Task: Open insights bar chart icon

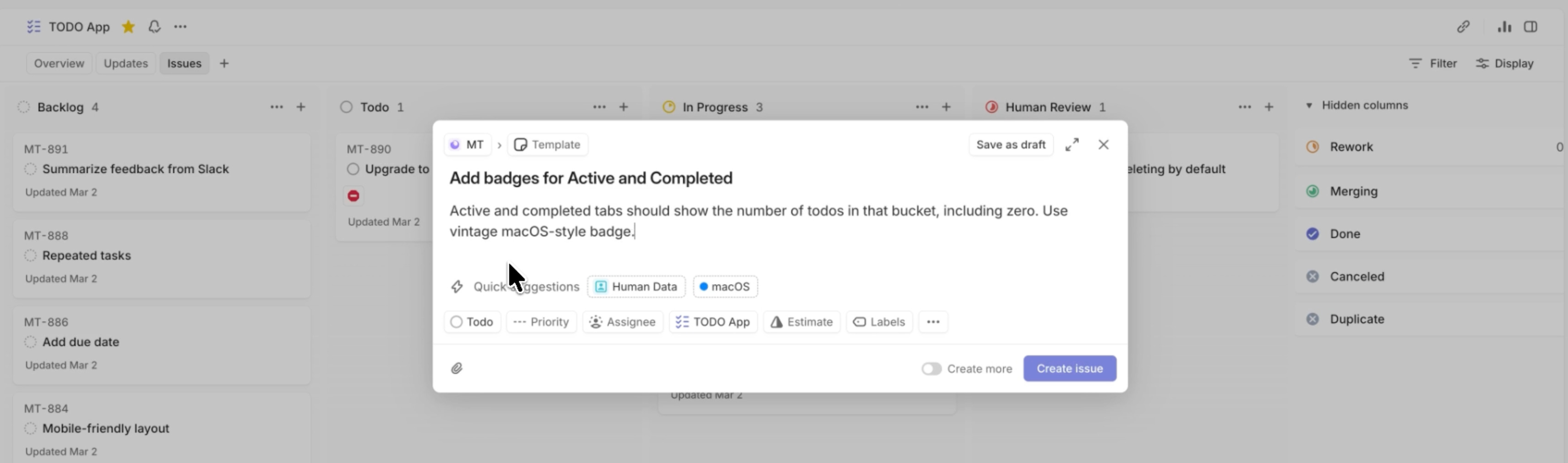Action: 1504,27
